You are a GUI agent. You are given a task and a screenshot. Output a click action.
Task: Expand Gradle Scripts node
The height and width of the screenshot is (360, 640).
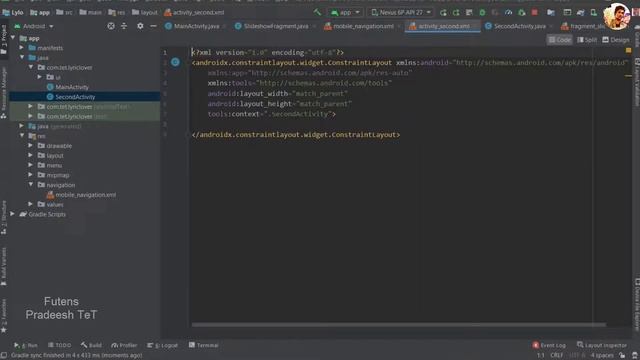pos(12,214)
